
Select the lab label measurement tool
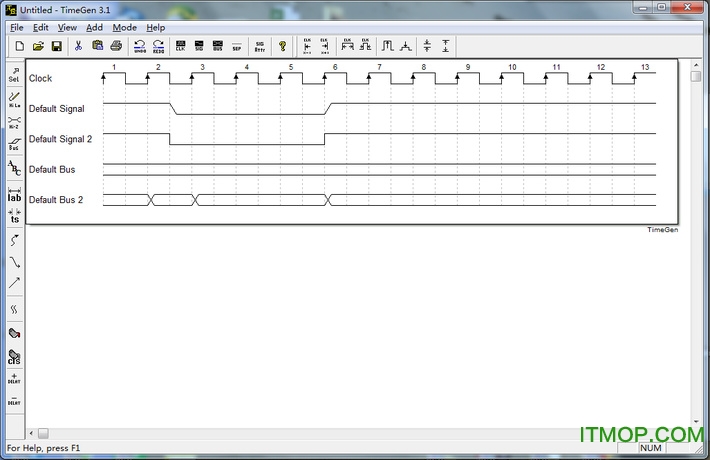point(14,195)
